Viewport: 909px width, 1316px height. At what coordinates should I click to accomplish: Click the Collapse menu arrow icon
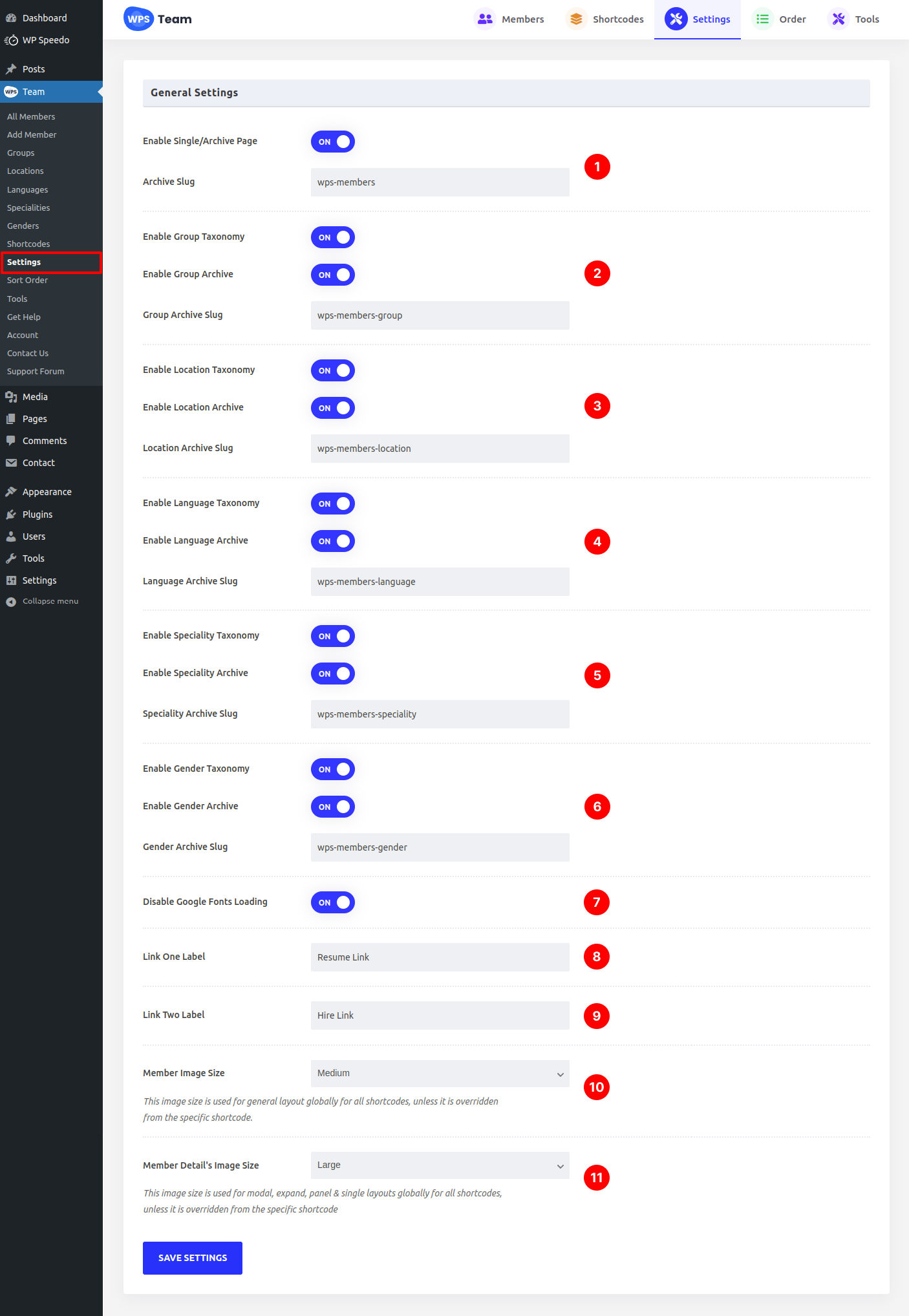pyautogui.click(x=11, y=602)
